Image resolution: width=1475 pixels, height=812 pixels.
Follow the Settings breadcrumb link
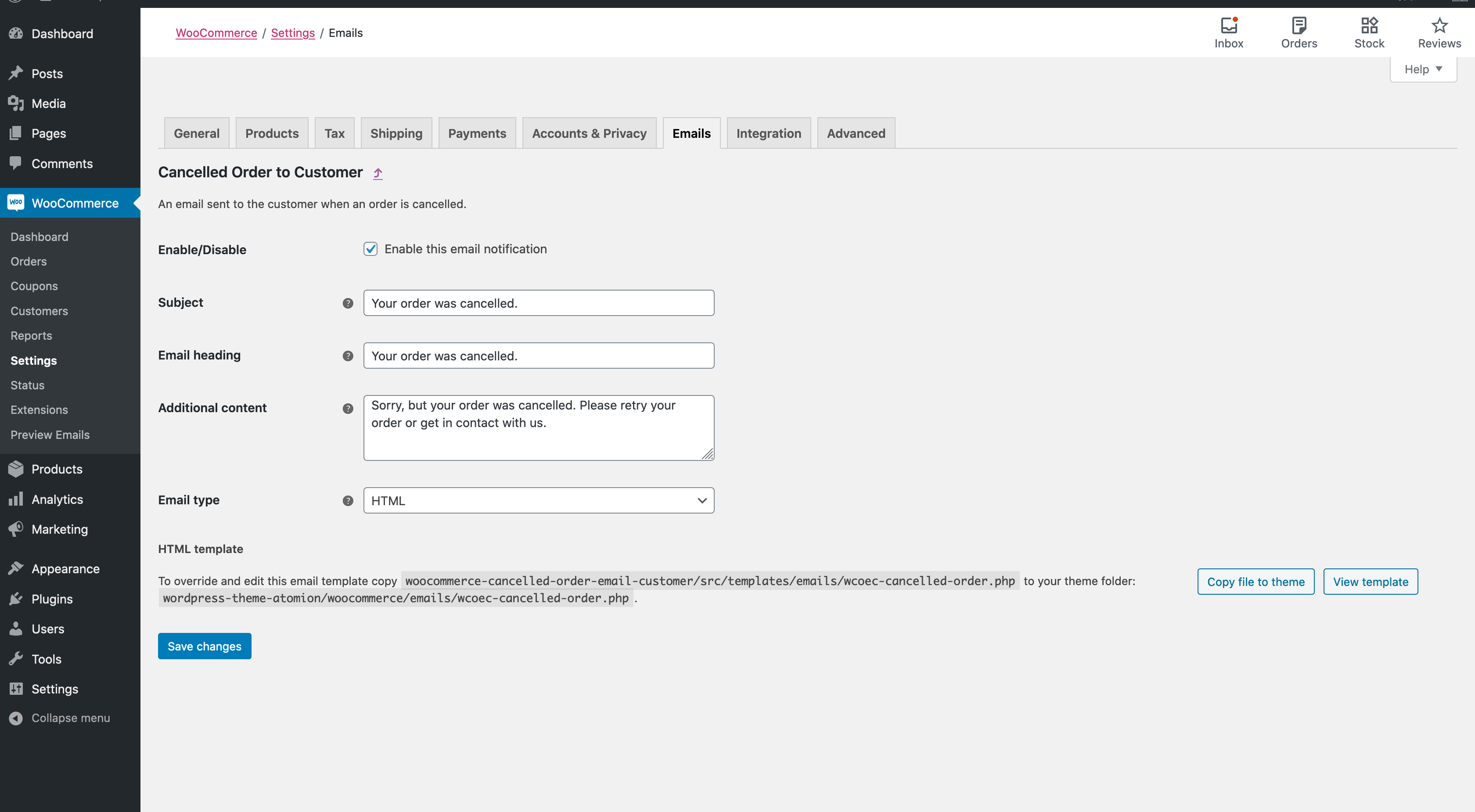(x=293, y=32)
